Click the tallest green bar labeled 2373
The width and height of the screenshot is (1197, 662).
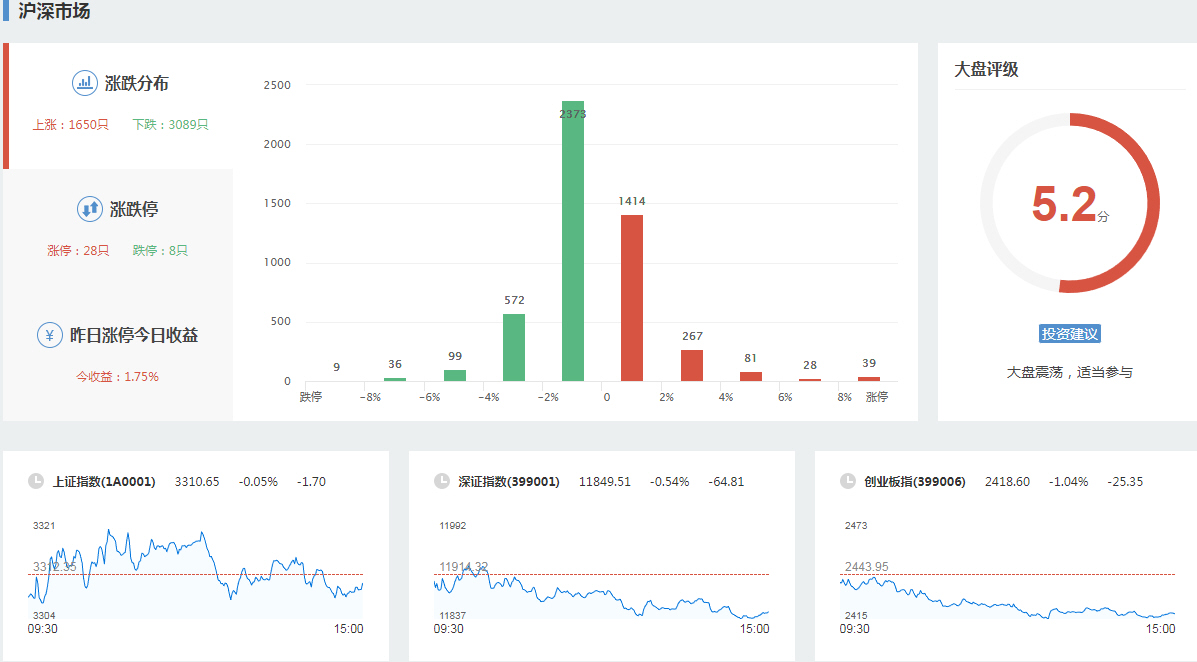point(573,250)
